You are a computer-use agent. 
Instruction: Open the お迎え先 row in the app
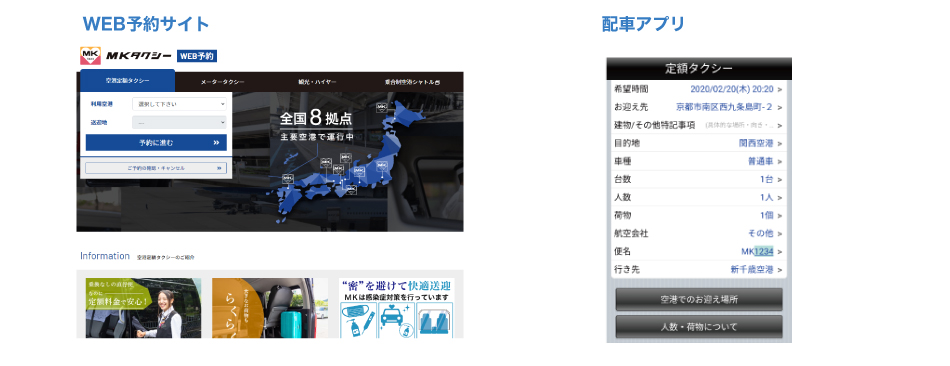pyautogui.click(x=699, y=107)
